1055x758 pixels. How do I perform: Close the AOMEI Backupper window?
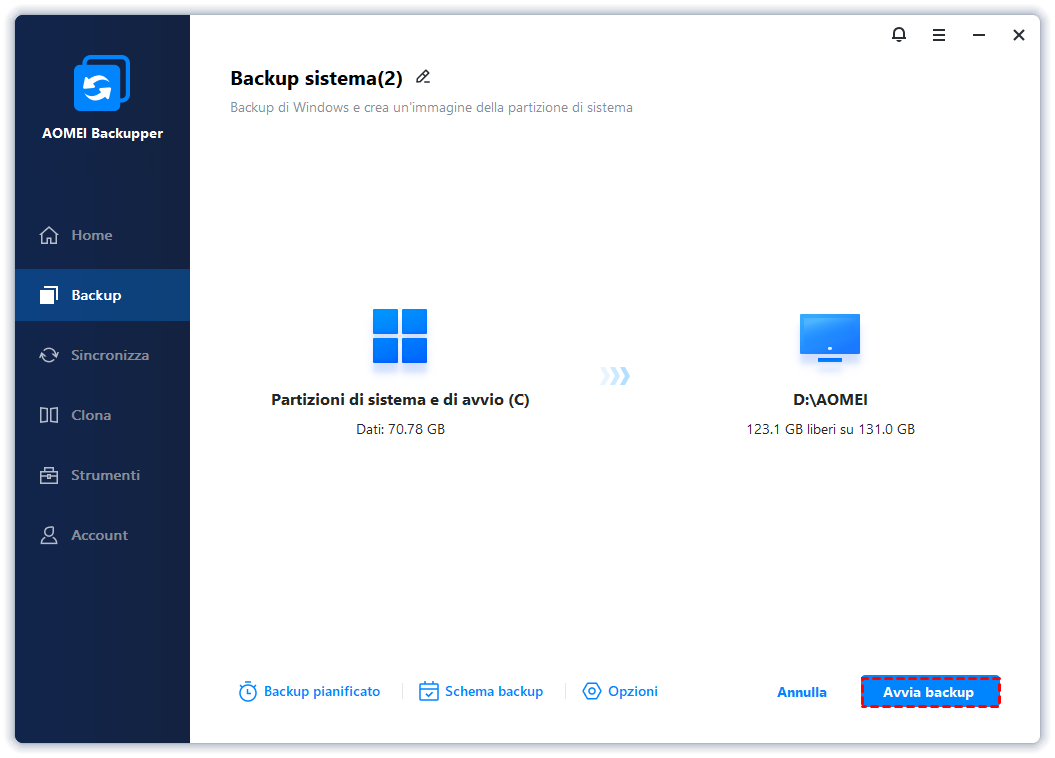[1018, 35]
